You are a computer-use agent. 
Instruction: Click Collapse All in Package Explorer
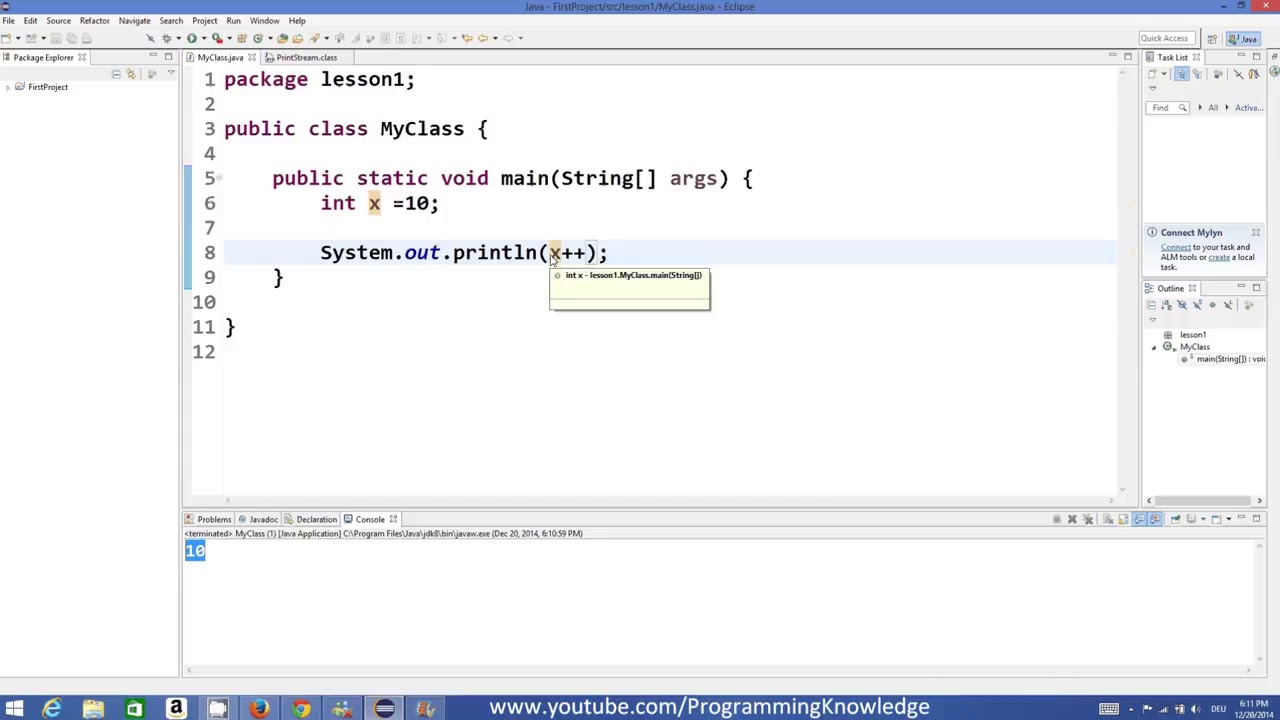click(116, 74)
